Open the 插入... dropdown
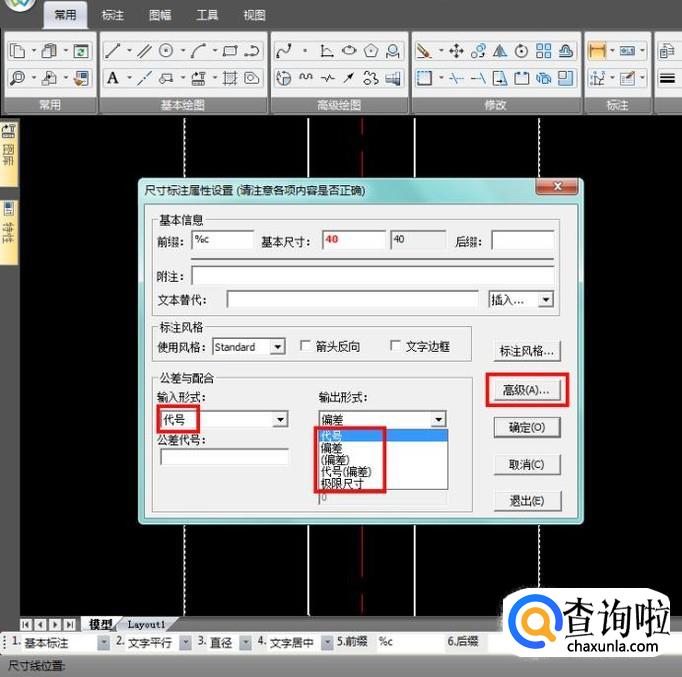 point(545,299)
